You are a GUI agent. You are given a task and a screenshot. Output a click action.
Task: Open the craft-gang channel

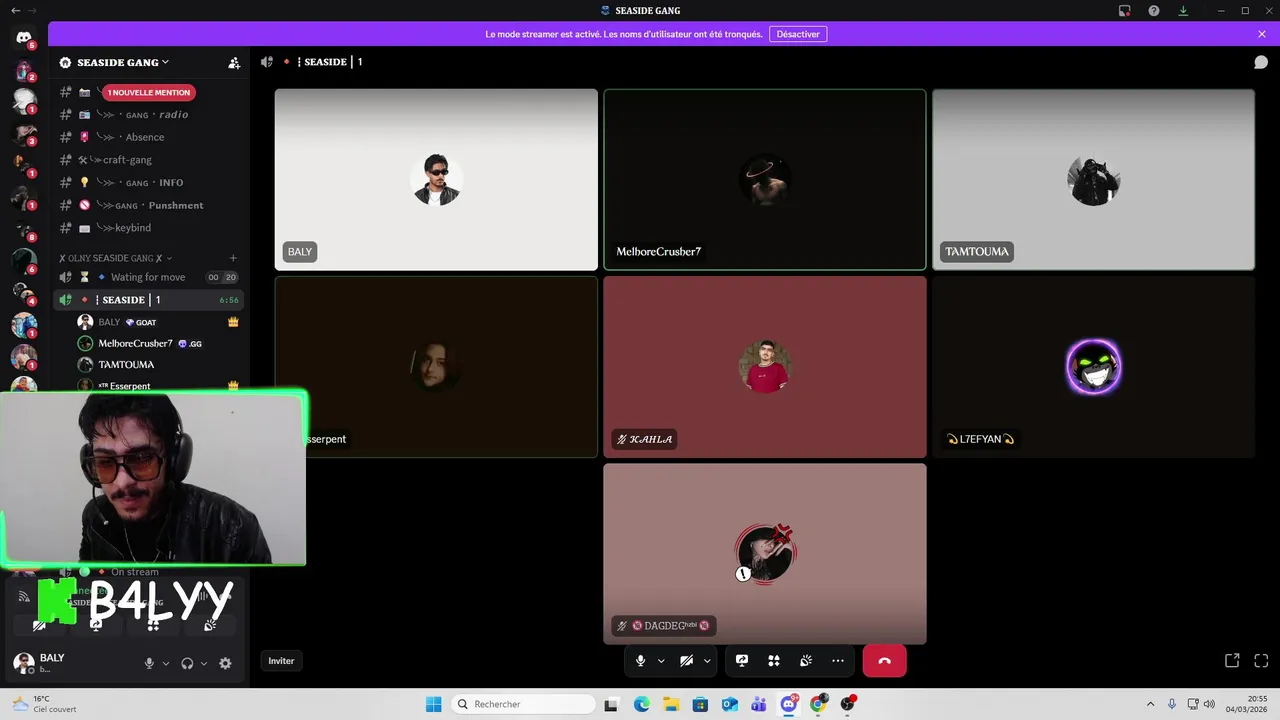tap(148, 160)
